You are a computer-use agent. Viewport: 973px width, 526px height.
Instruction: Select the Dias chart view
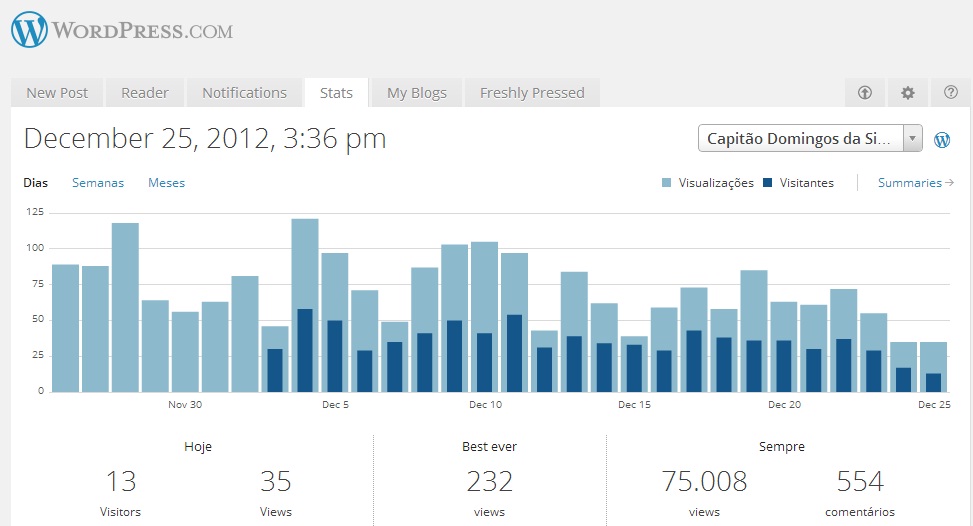(35, 183)
